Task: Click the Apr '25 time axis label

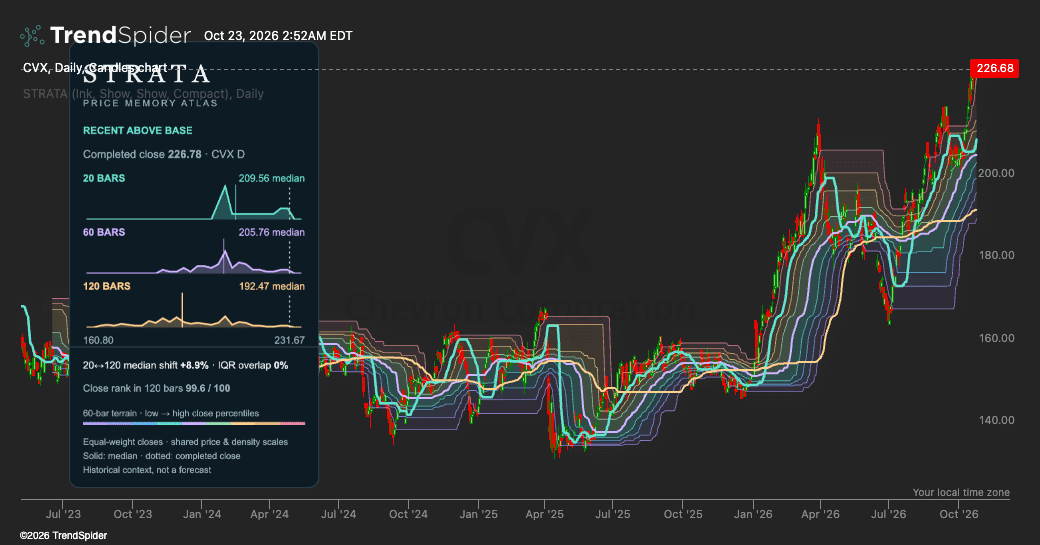Action: [545, 514]
